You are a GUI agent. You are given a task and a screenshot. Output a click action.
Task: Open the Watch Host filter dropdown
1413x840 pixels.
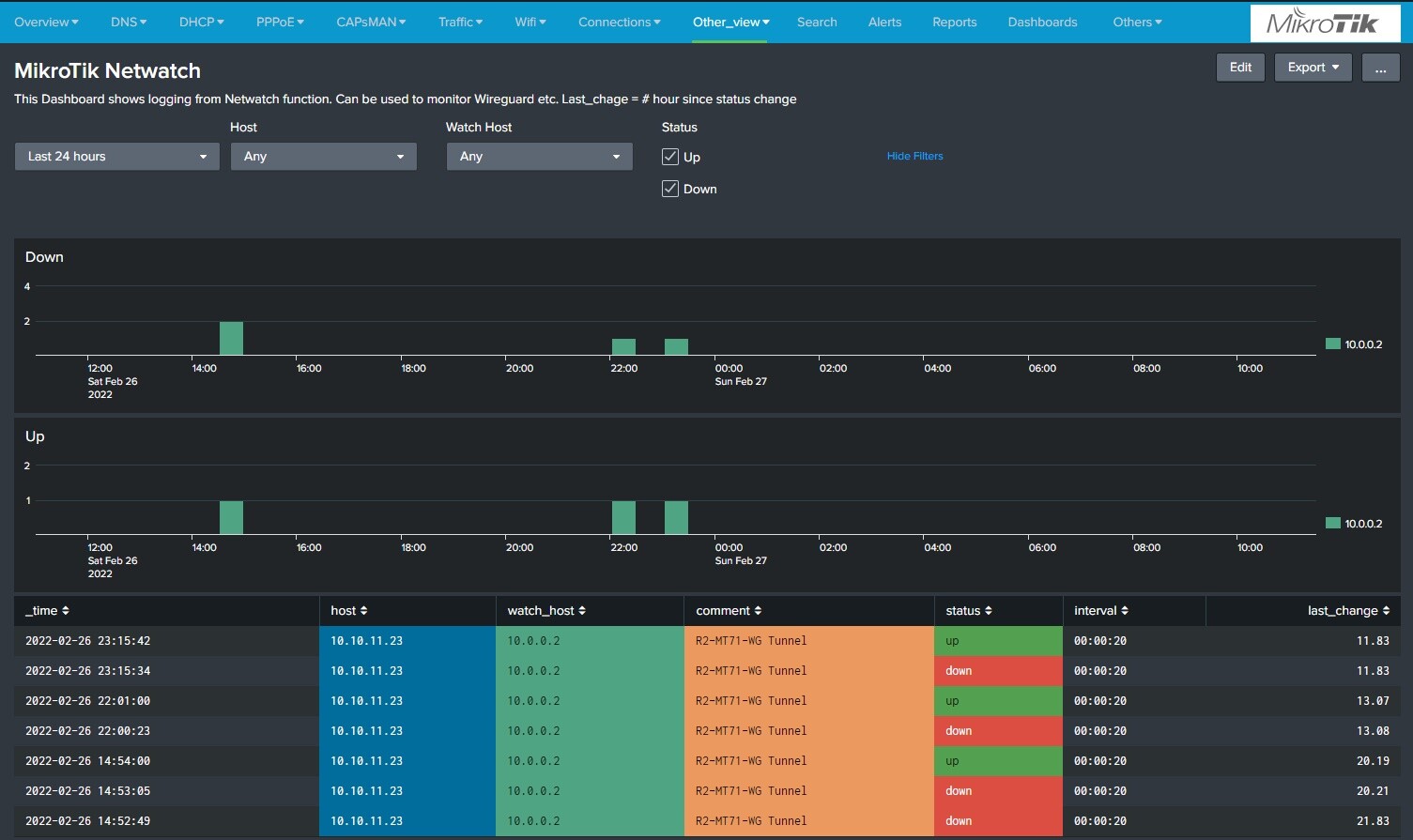click(x=540, y=157)
